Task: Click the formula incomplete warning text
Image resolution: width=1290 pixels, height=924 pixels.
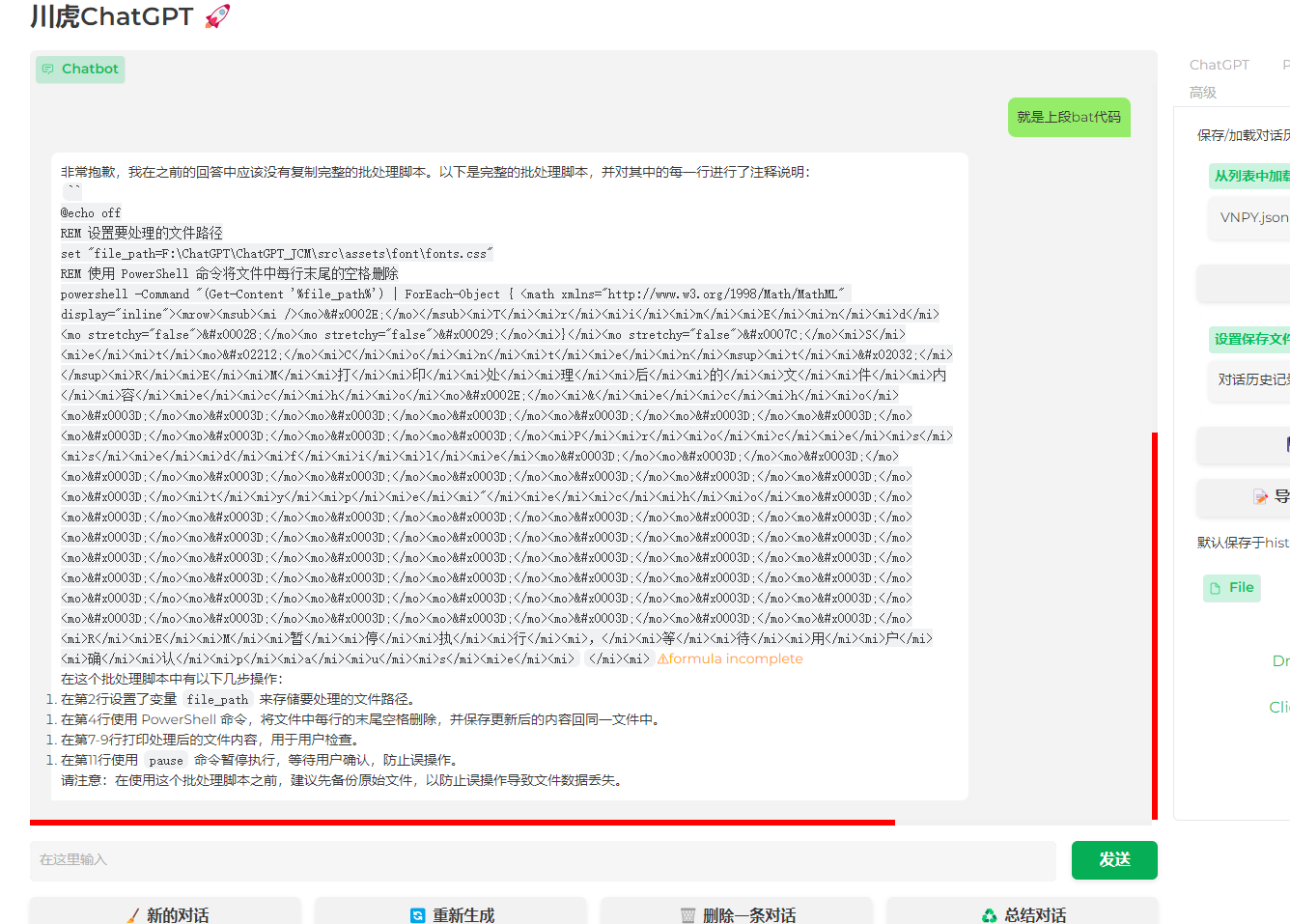Action: [x=730, y=658]
